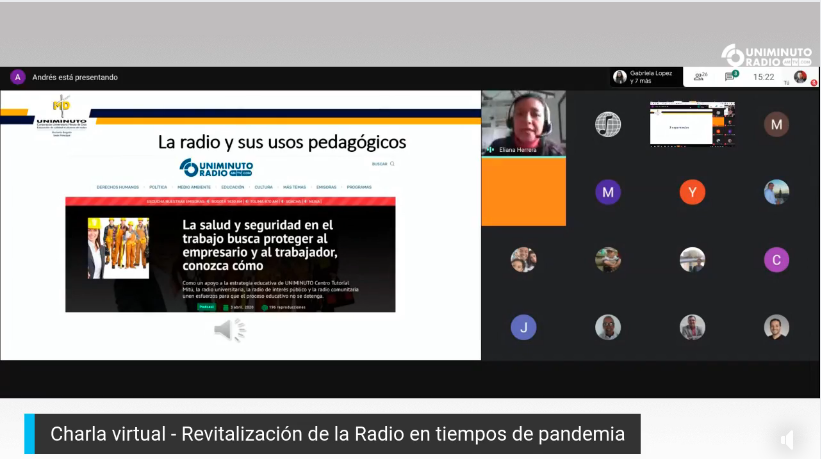The width and height of the screenshot is (823, 459).
Task: Open Educación in the site menu
Action: 233,187
